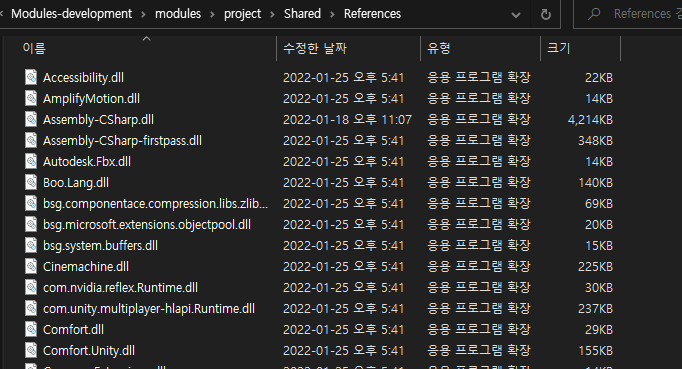Viewport: 682px width, 369px height.
Task: Expand the chevron after project breadcrumb
Action: 272,14
